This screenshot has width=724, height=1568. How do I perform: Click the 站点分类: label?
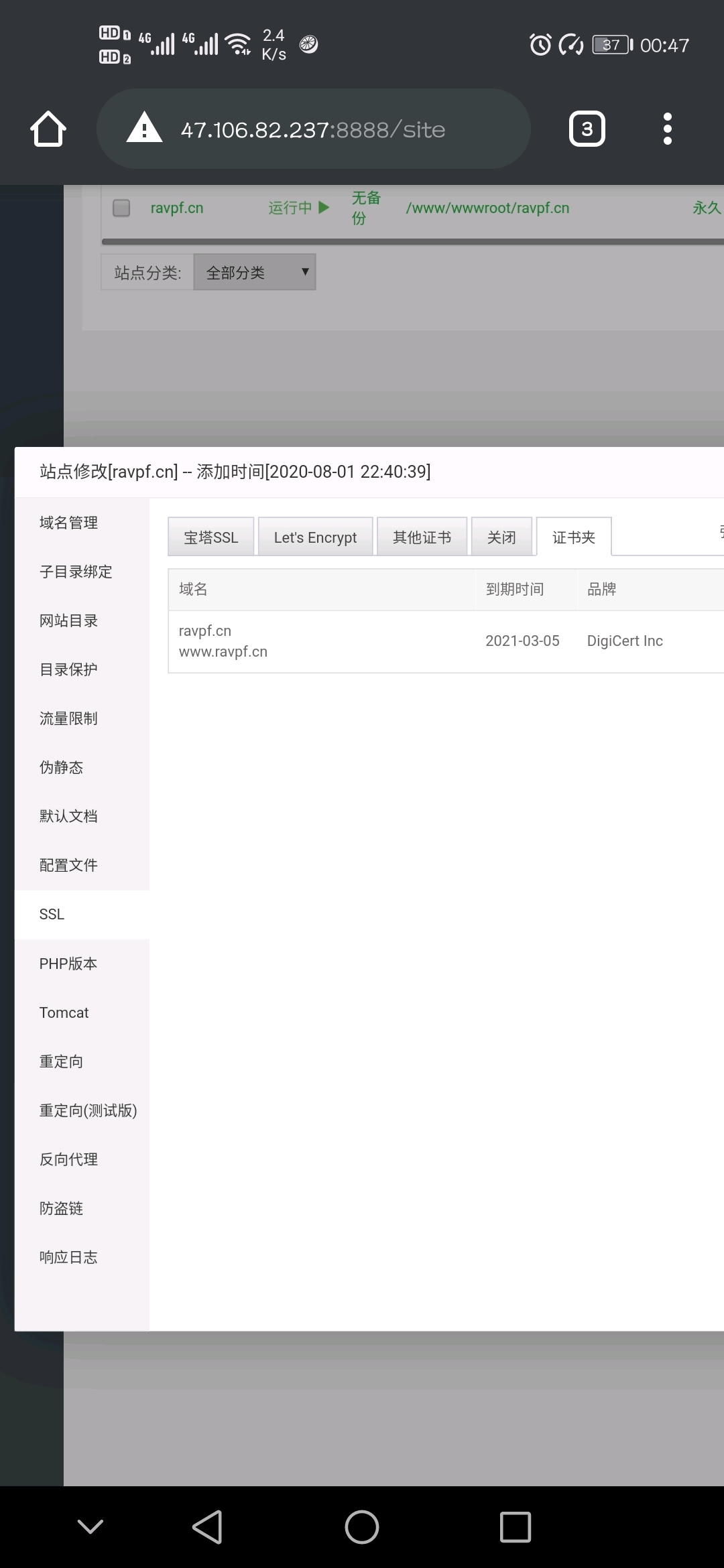click(147, 273)
